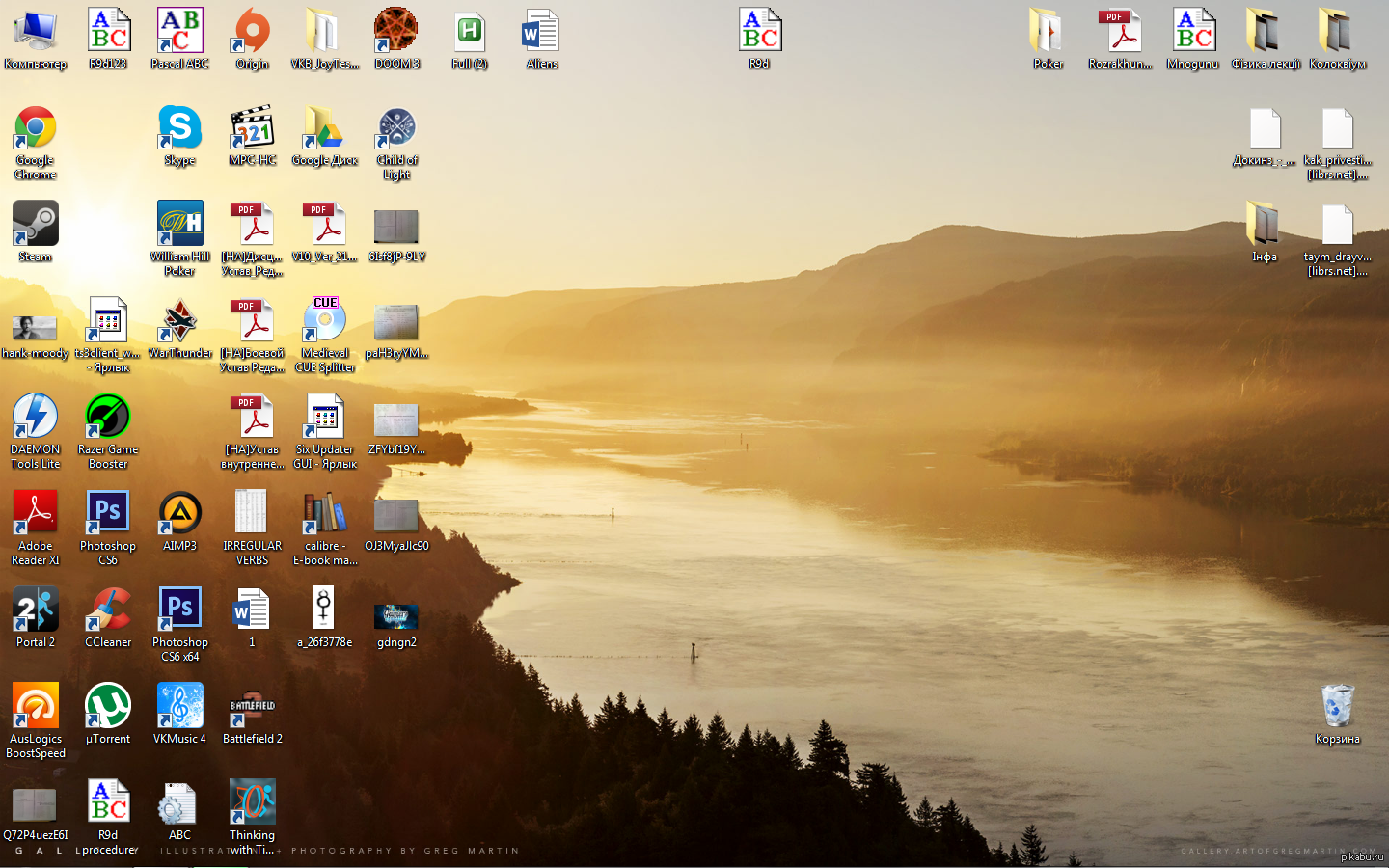The image size is (1389, 868).
Task: Select the DAEMON Tools Lite icon
Action: click(x=35, y=418)
